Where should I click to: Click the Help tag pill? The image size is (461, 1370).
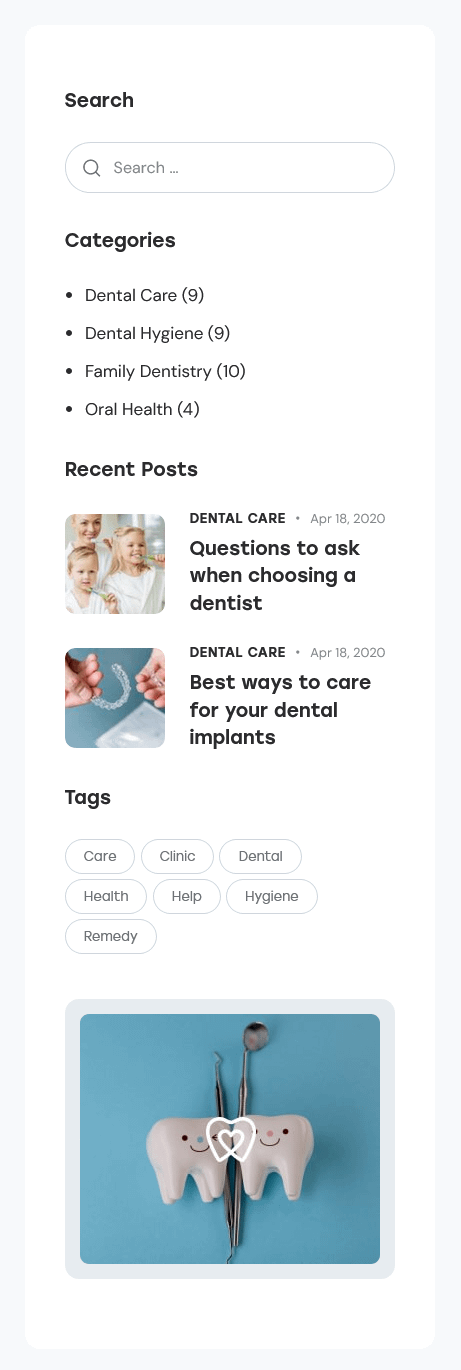pyautogui.click(x=186, y=896)
